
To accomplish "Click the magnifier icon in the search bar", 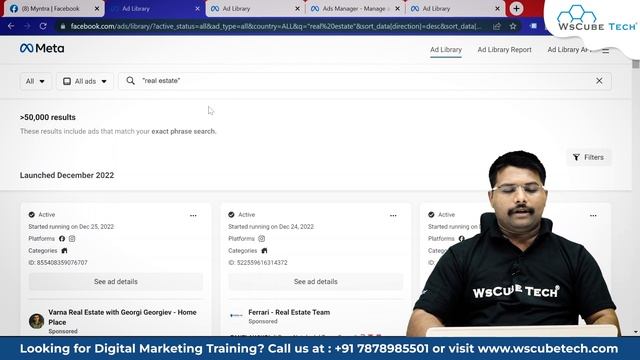I will coord(130,81).
